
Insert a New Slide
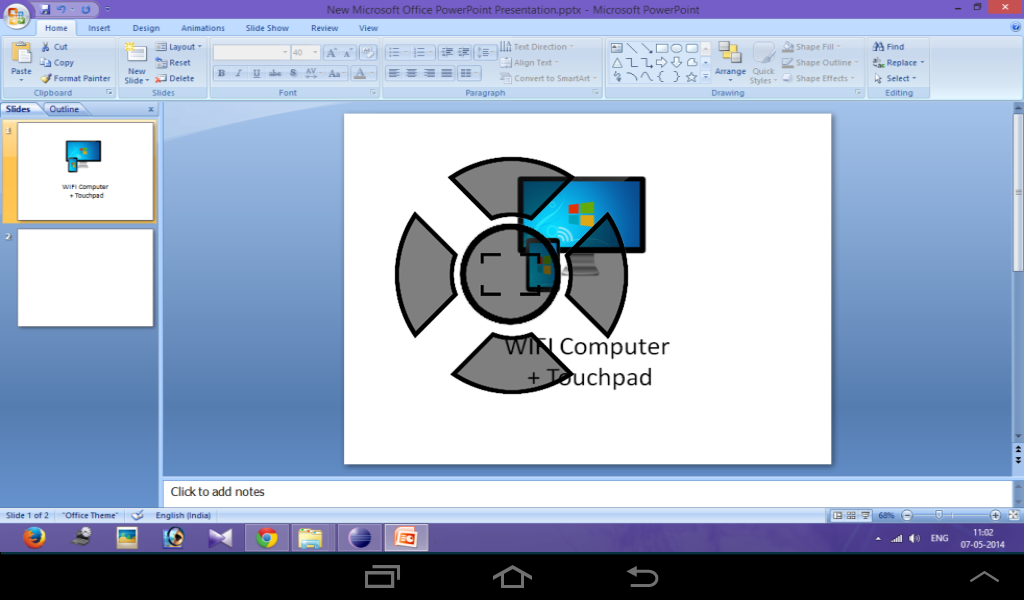coord(136,63)
